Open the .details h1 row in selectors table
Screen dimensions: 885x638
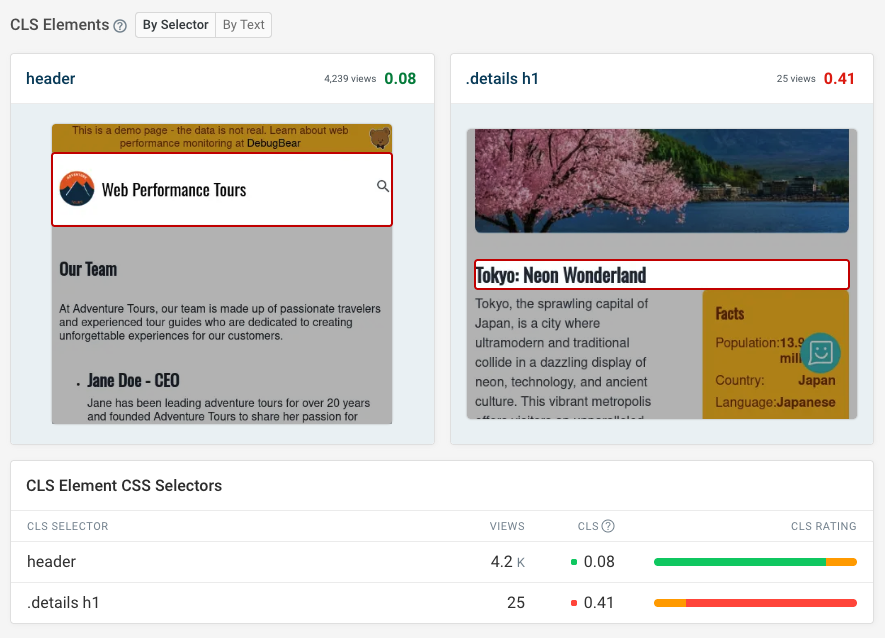(442, 603)
